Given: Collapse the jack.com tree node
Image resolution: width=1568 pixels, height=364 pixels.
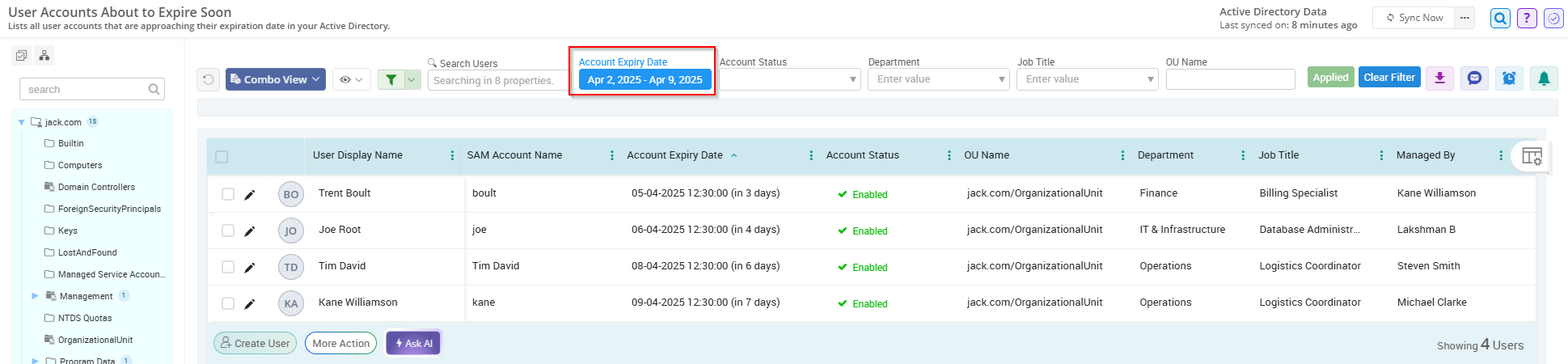Looking at the screenshot, I should tap(22, 122).
